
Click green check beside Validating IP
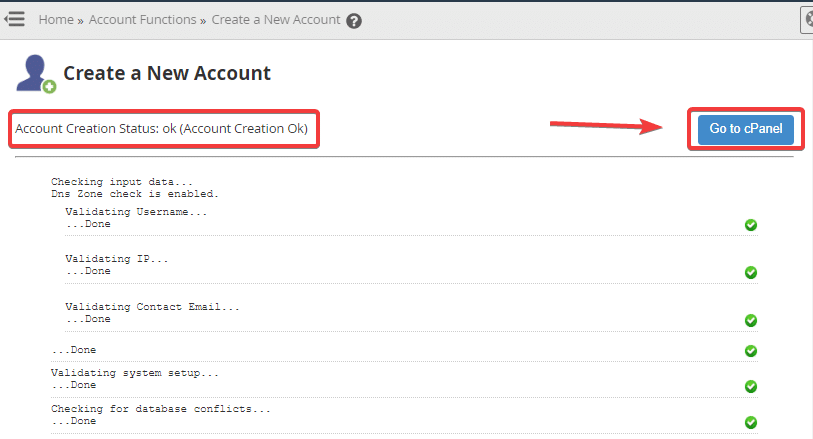coord(750,272)
